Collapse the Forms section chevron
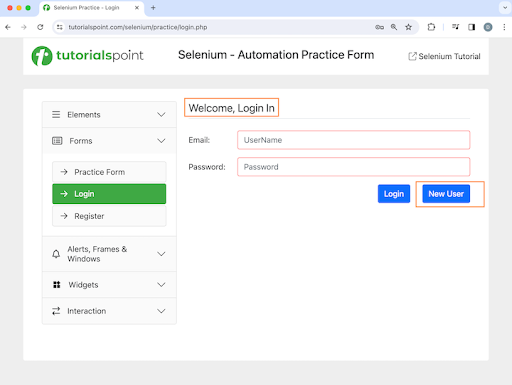Screen dimensions: 512x385 (x=161, y=141)
